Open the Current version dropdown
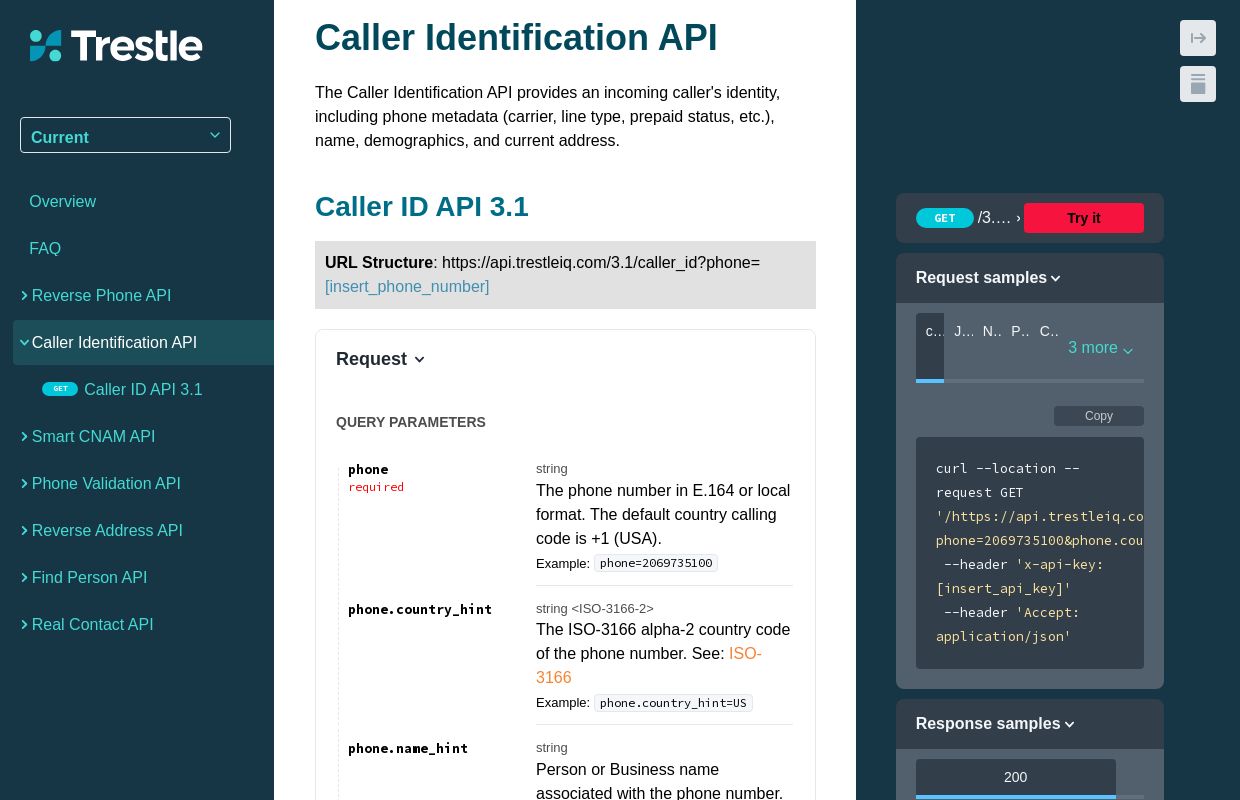 (125, 135)
